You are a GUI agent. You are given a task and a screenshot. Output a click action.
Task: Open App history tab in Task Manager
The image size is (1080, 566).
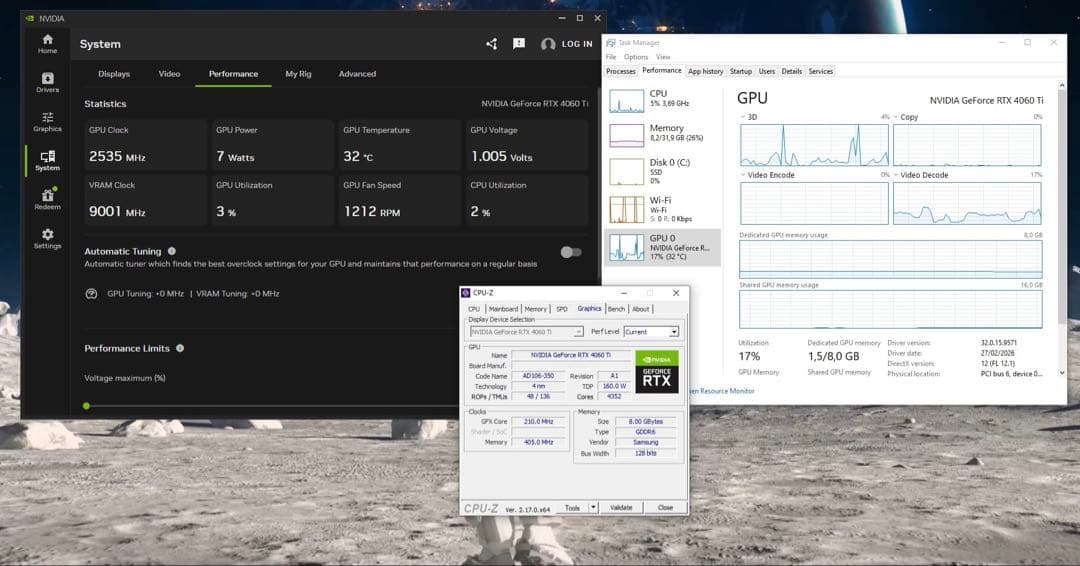(705, 72)
